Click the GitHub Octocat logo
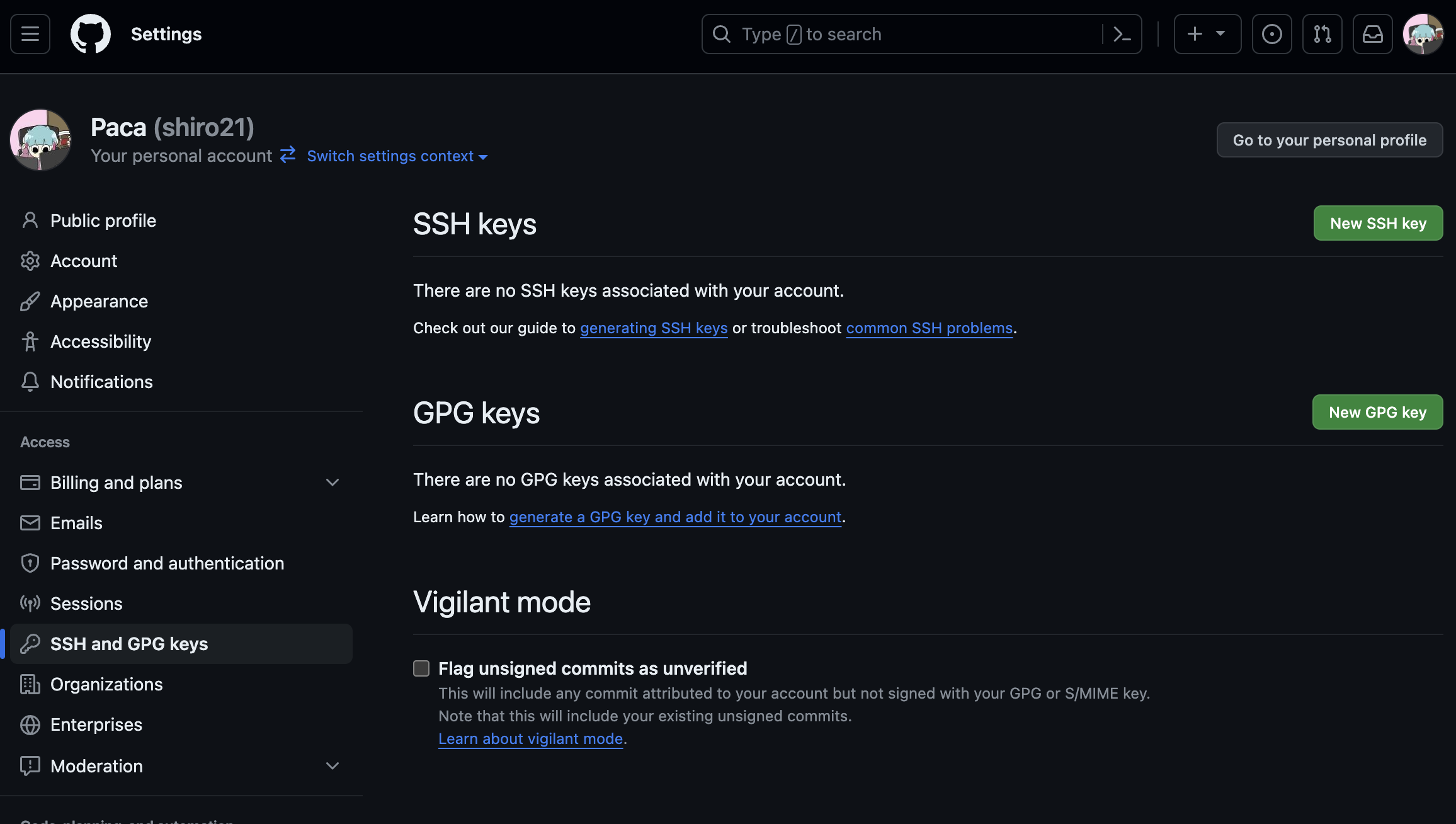 91,34
